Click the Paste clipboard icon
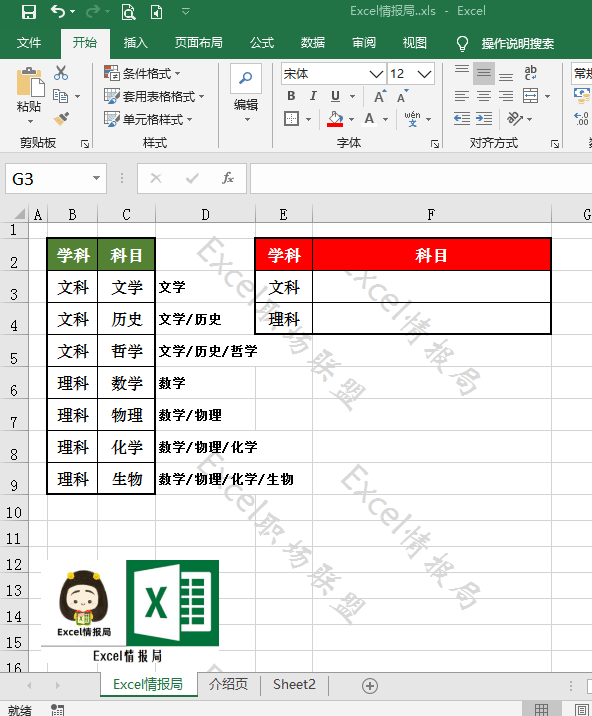 [30, 83]
